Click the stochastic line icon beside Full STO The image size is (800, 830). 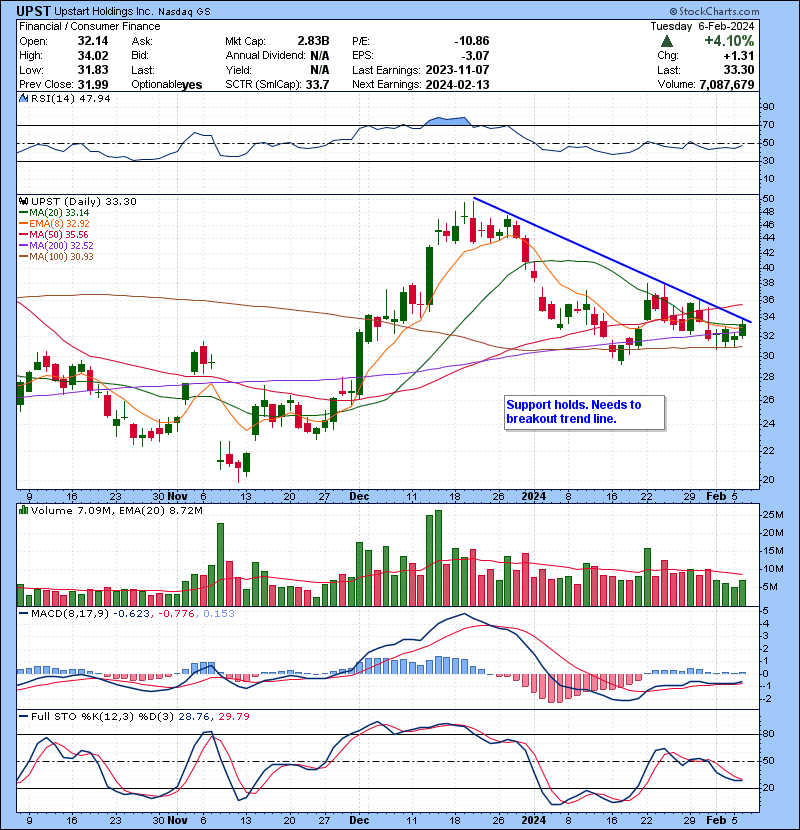(x=24, y=717)
